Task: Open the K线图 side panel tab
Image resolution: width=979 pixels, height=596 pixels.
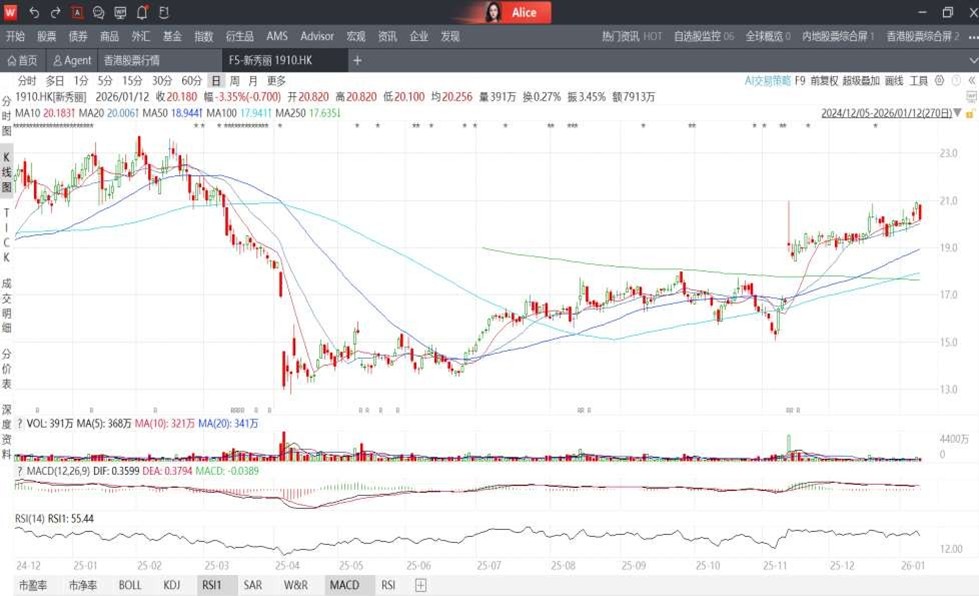Action: (6, 172)
